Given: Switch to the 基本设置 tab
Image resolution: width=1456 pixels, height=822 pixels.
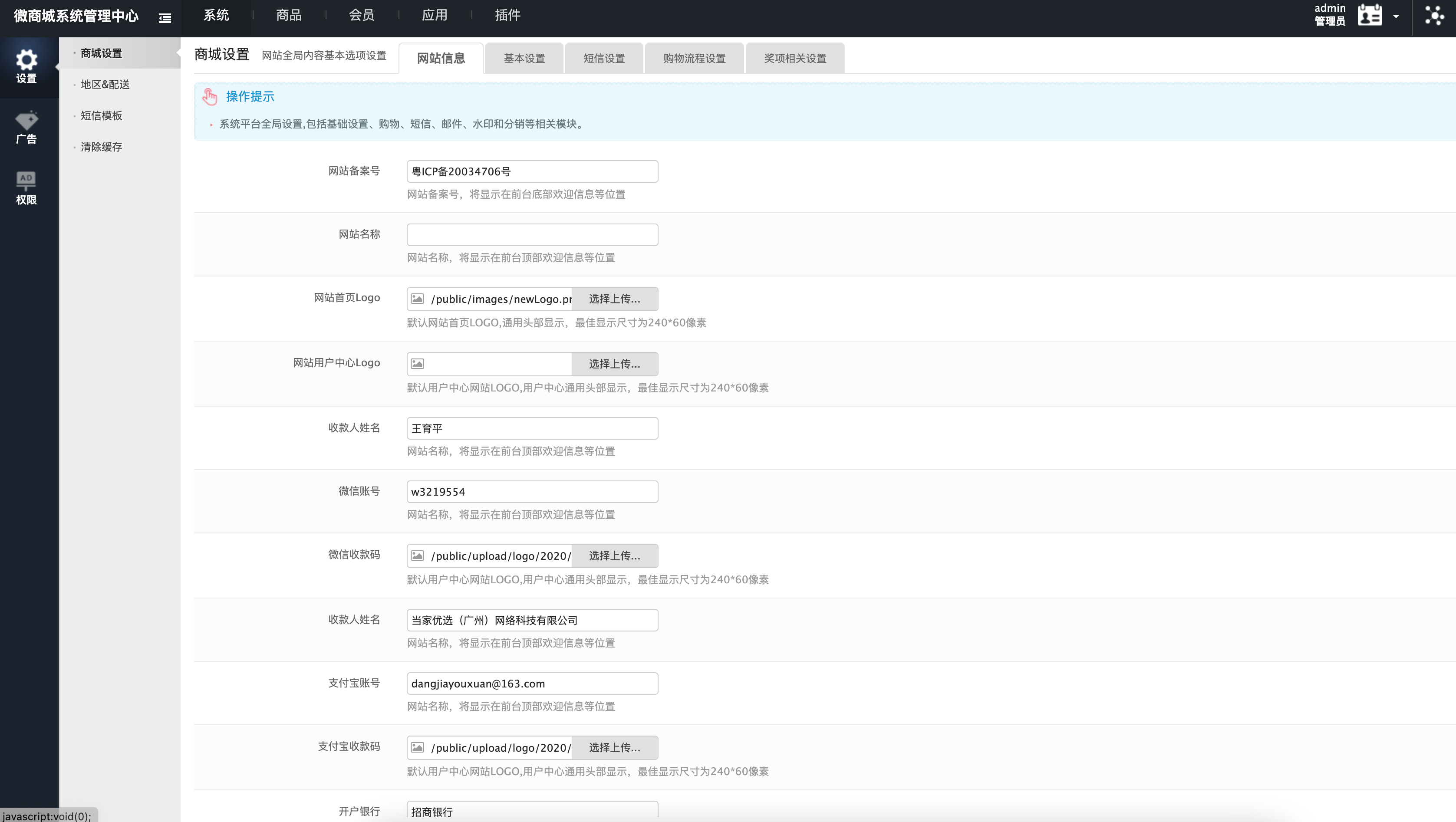Looking at the screenshot, I should coord(524,58).
